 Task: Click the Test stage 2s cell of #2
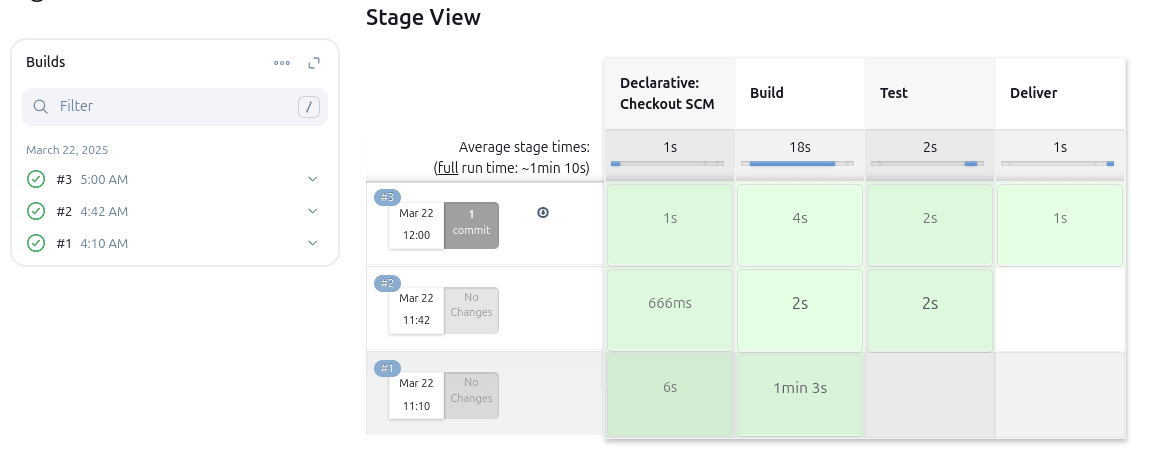click(x=930, y=304)
